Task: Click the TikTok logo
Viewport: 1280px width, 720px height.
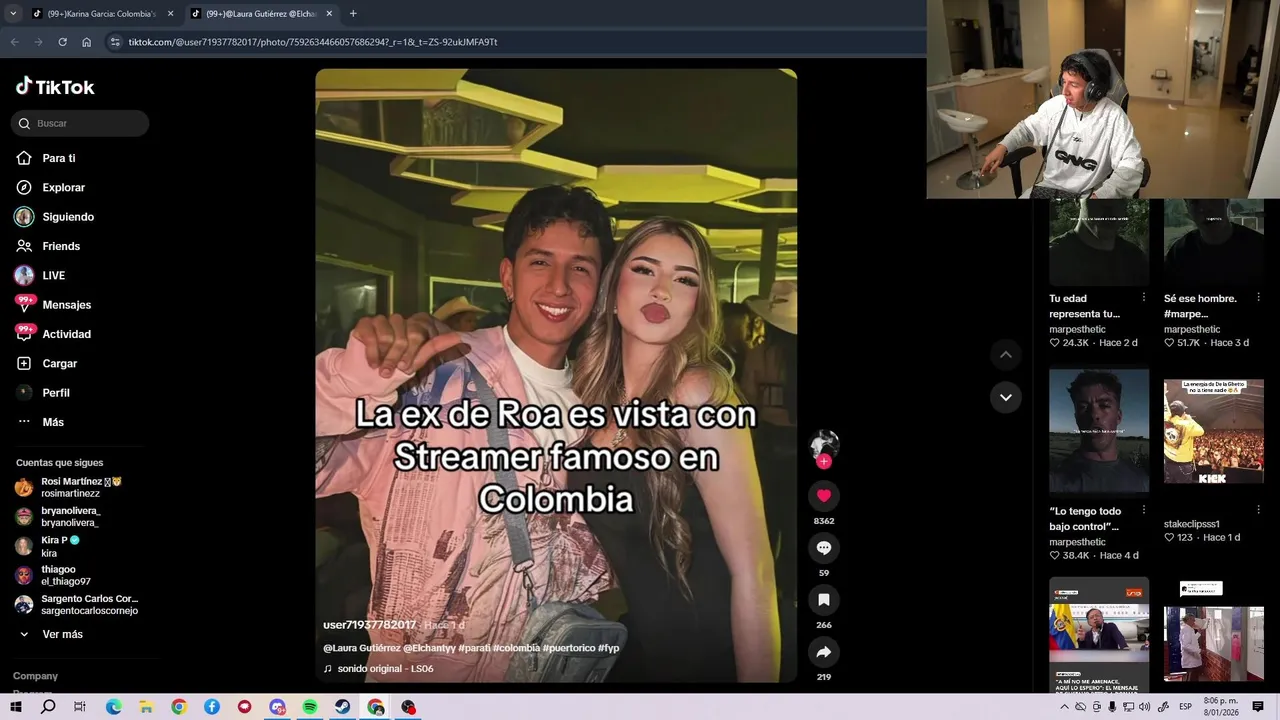Action: click(55, 87)
